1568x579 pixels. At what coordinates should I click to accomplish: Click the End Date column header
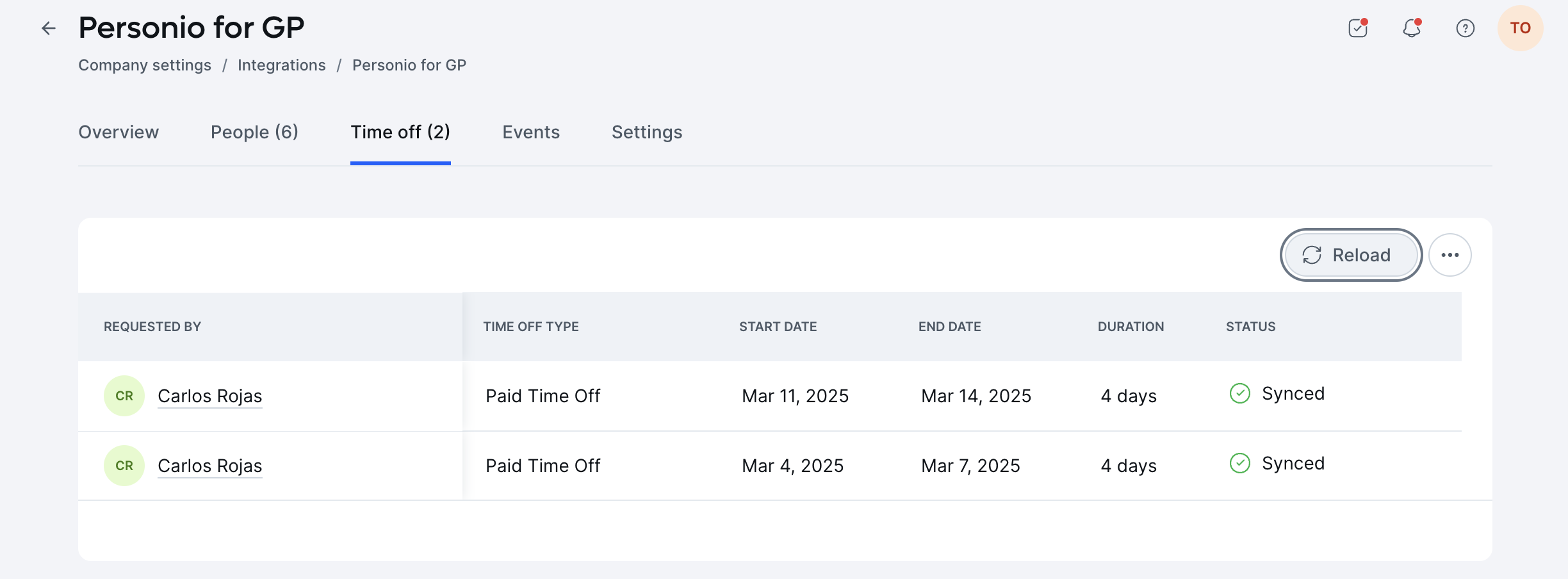pyautogui.click(x=950, y=327)
